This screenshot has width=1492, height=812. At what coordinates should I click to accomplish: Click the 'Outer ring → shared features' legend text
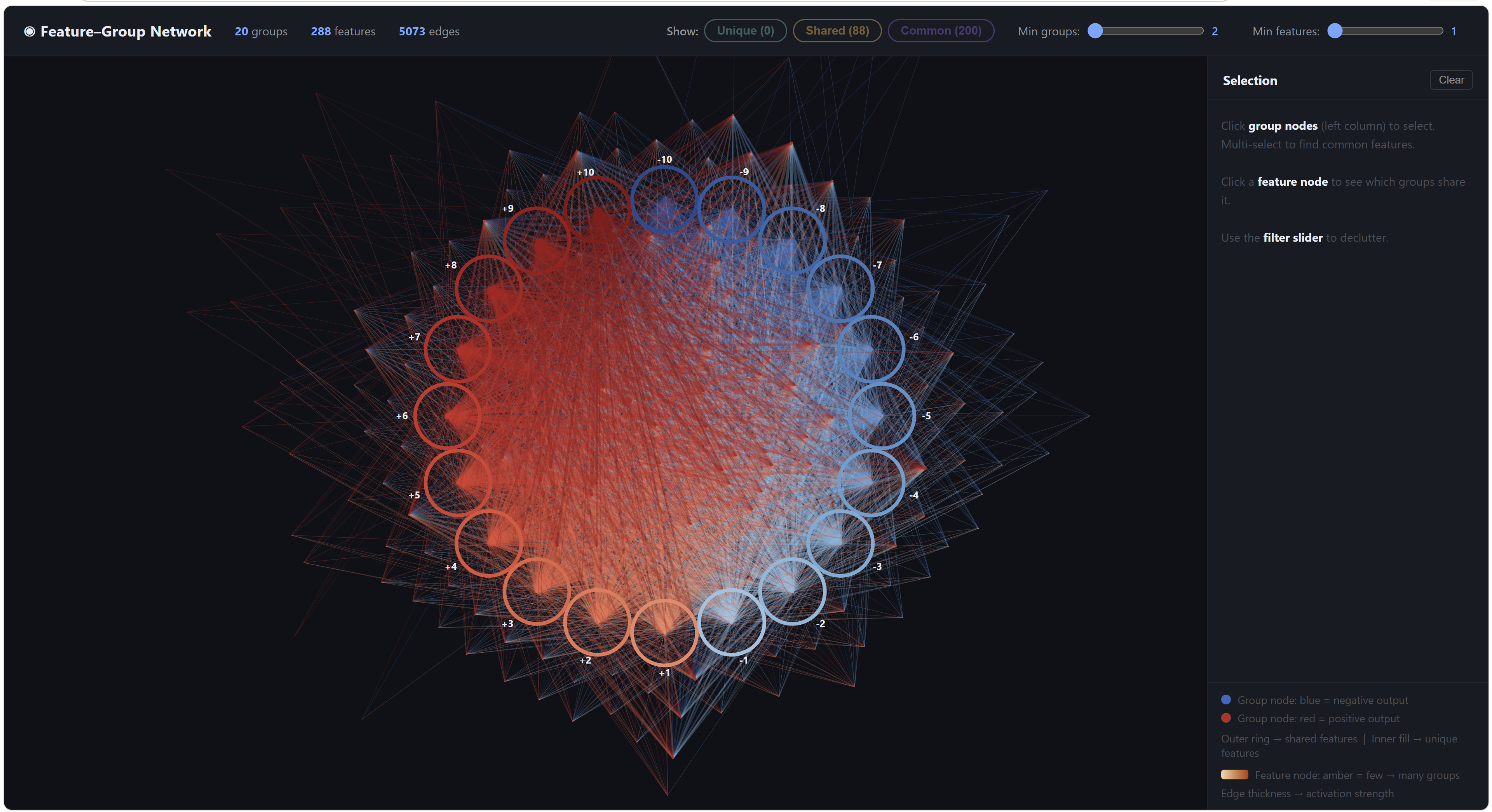(x=1289, y=739)
